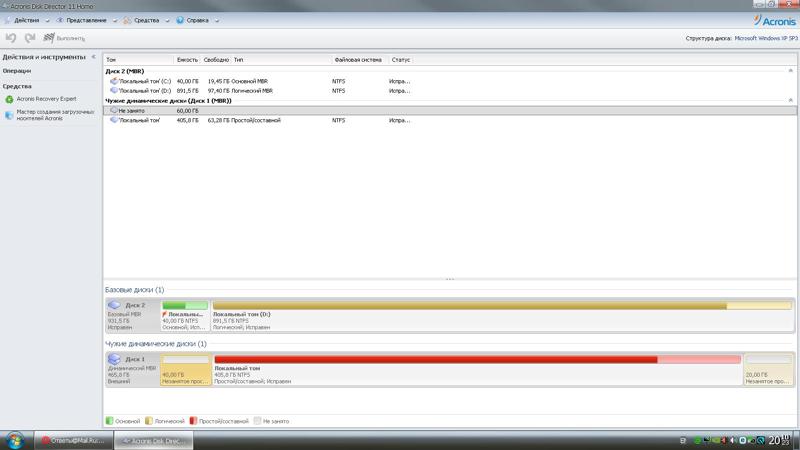Click the Windows Start orb
Image resolution: width=800 pixels, height=450 pixels.
(x=15, y=440)
